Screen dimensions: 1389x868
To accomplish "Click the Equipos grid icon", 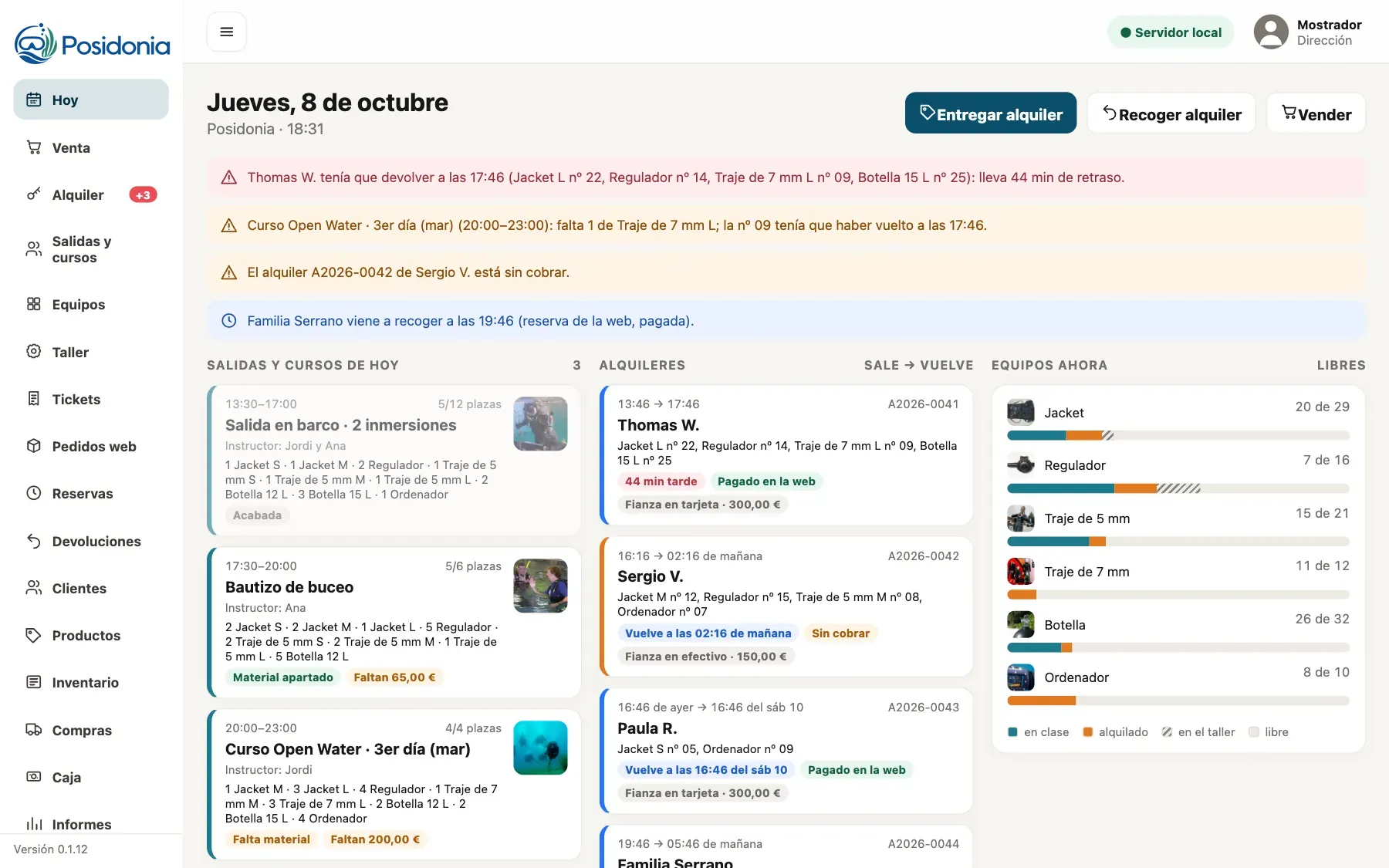I will 34,304.
